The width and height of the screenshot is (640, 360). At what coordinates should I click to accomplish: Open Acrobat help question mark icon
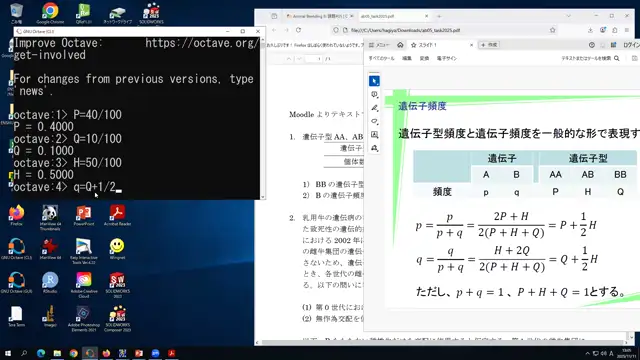pyautogui.click(x=591, y=45)
